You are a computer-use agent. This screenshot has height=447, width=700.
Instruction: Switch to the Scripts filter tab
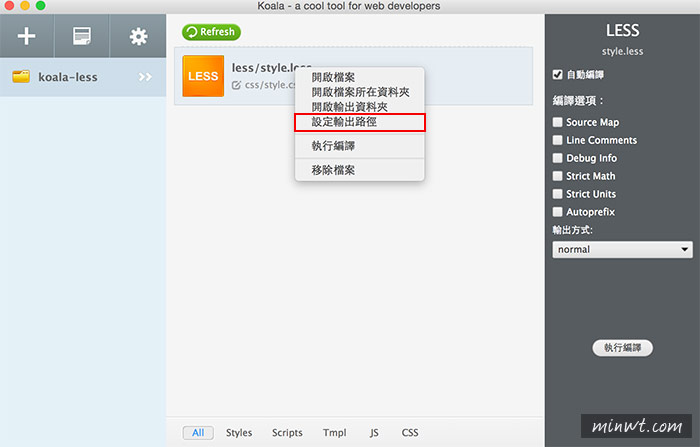click(287, 432)
